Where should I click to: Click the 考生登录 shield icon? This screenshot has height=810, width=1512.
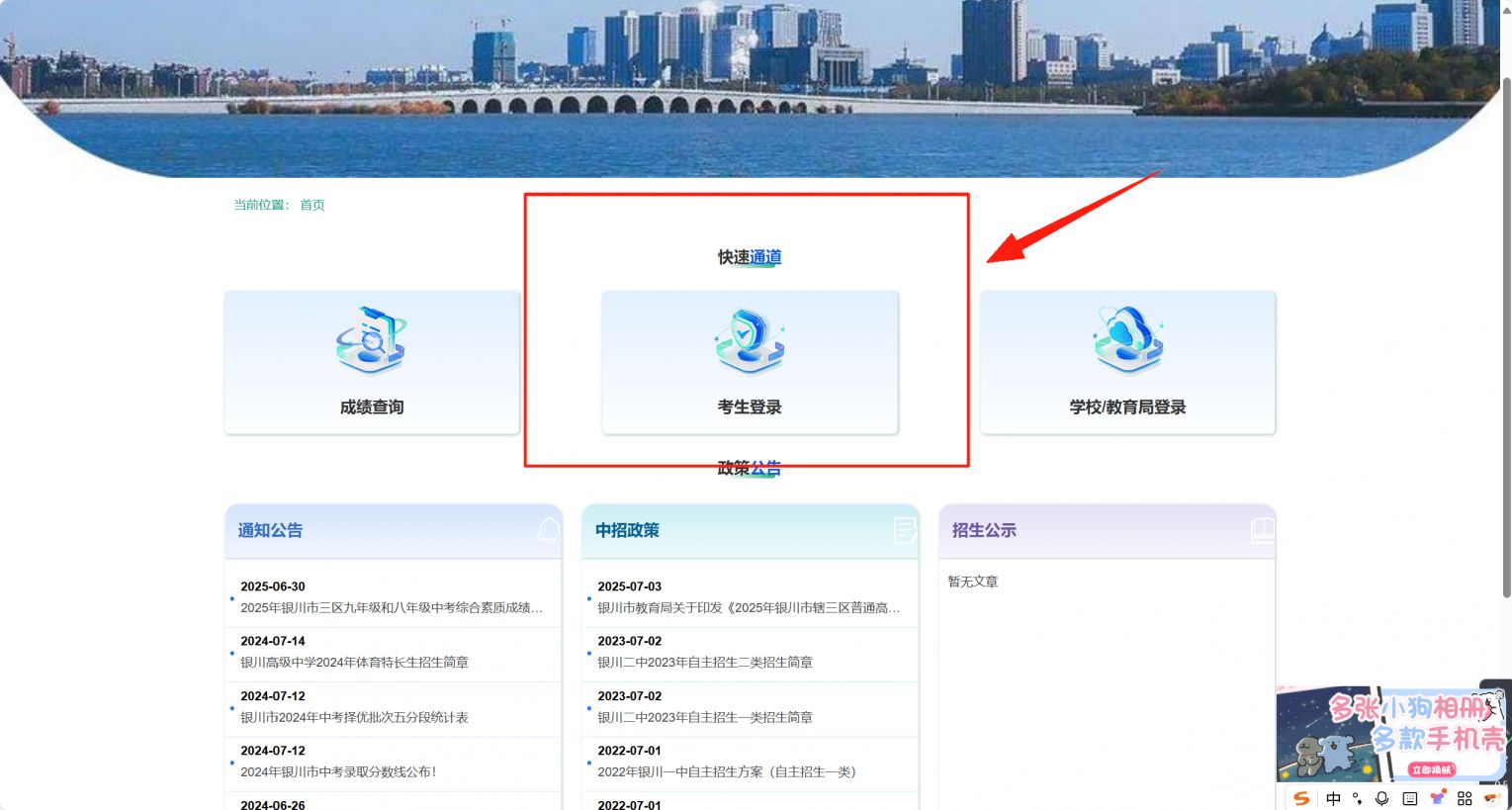(749, 340)
